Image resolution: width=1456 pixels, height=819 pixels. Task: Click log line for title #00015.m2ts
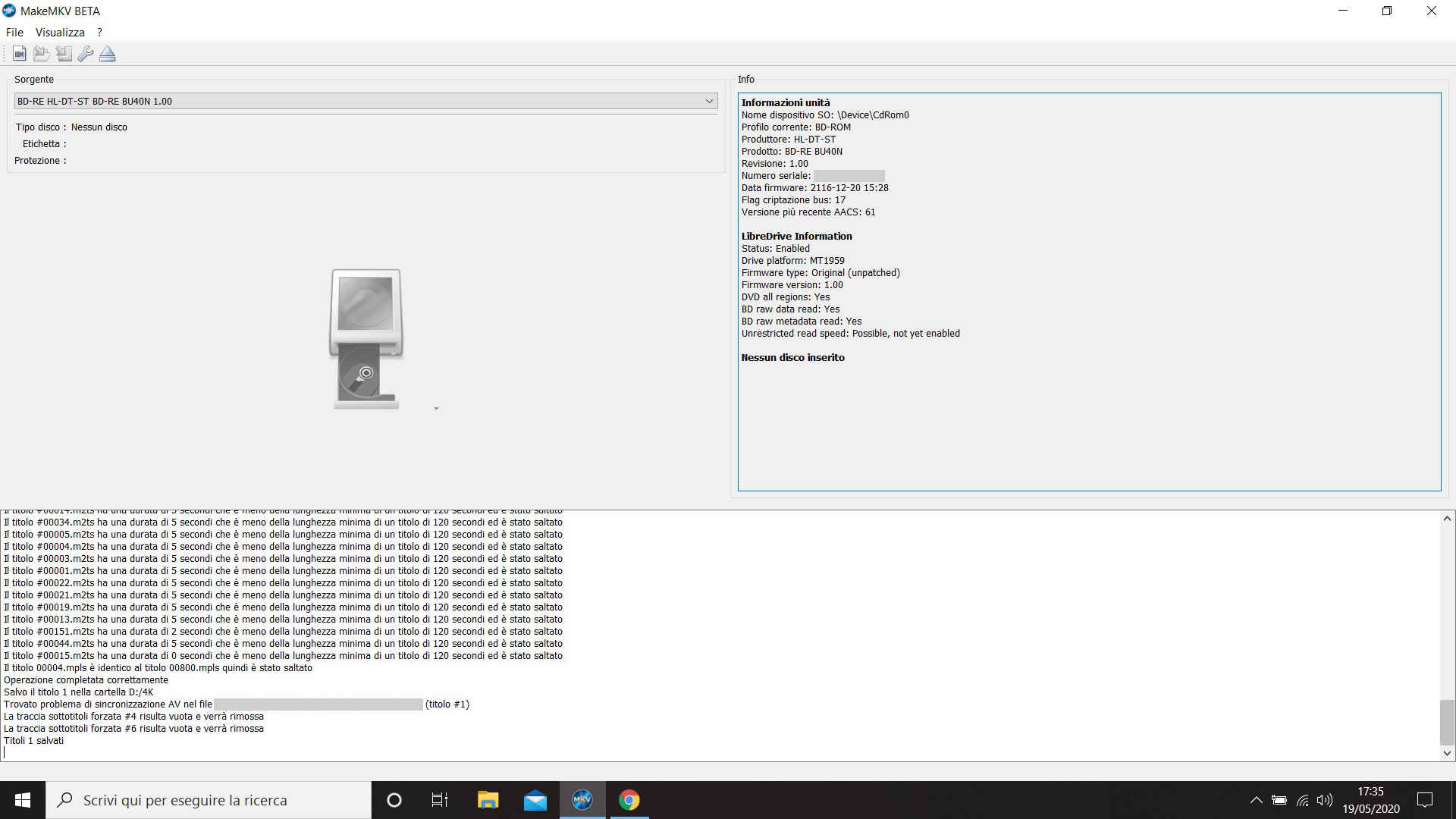pyautogui.click(x=283, y=656)
